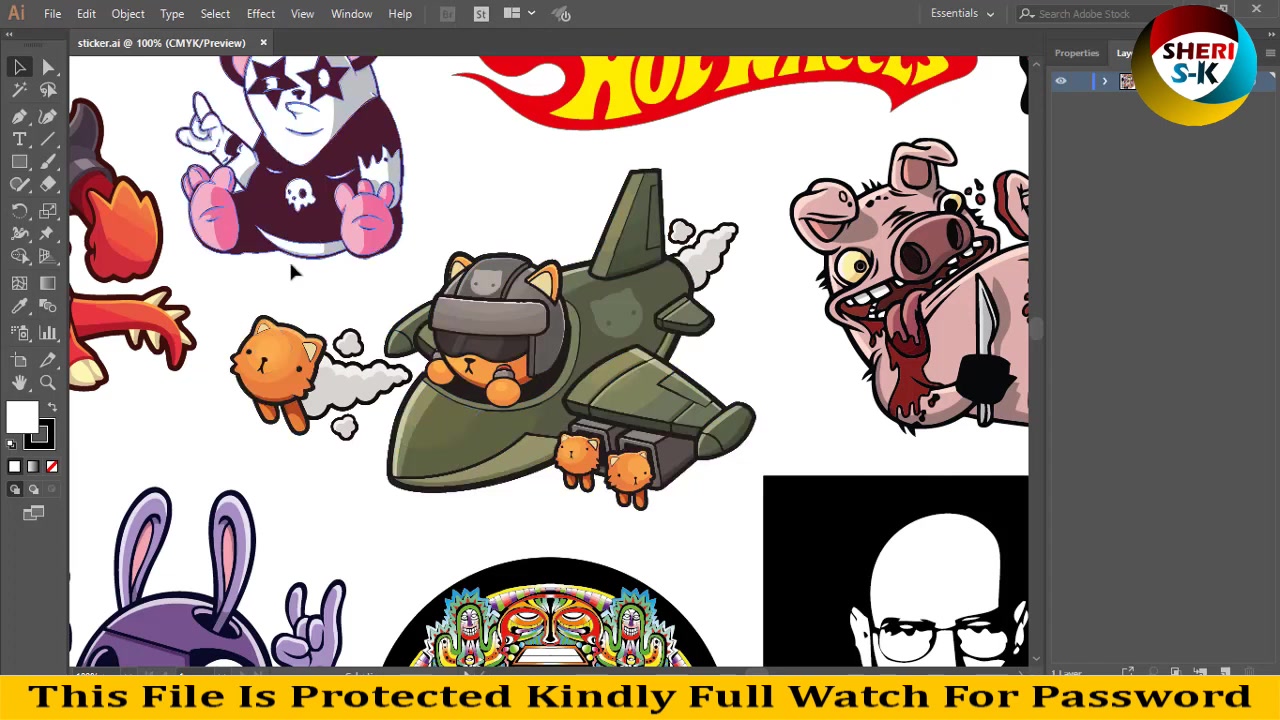This screenshot has width=1280, height=720.
Task: Click the layer thumbnail in Layers panel
Action: pyautogui.click(x=1127, y=81)
